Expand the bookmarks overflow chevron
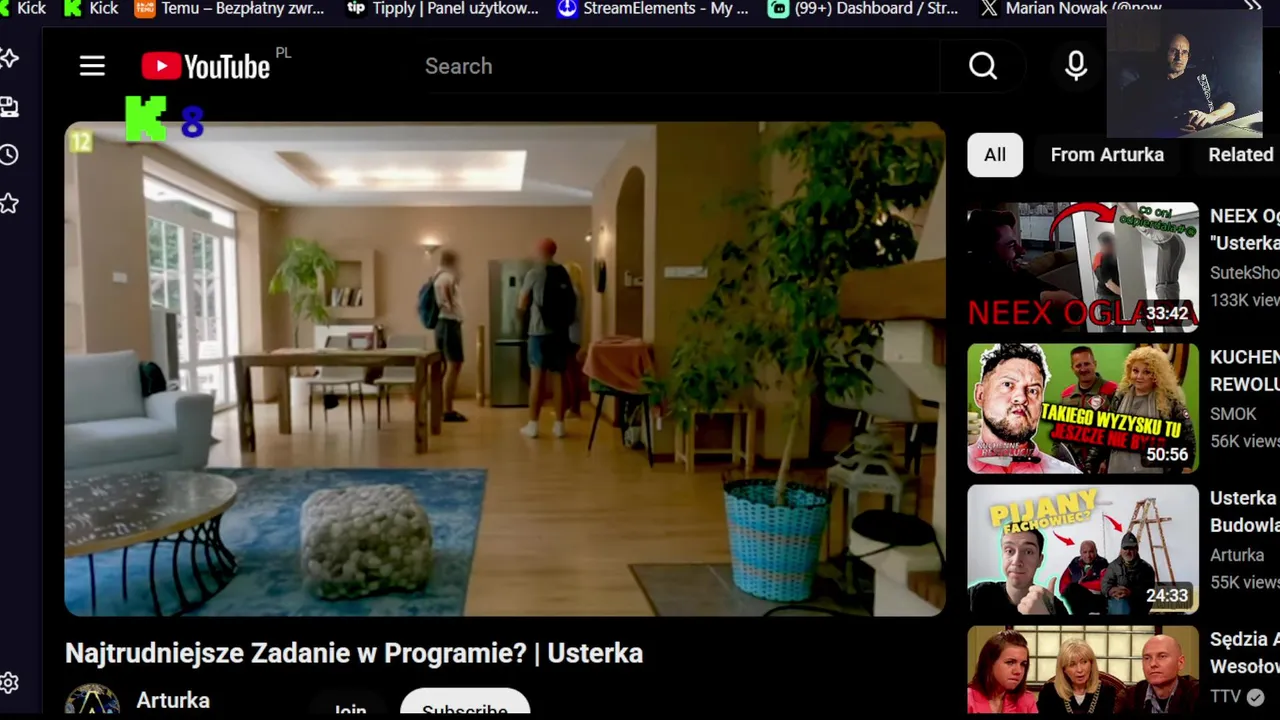 point(1253,7)
